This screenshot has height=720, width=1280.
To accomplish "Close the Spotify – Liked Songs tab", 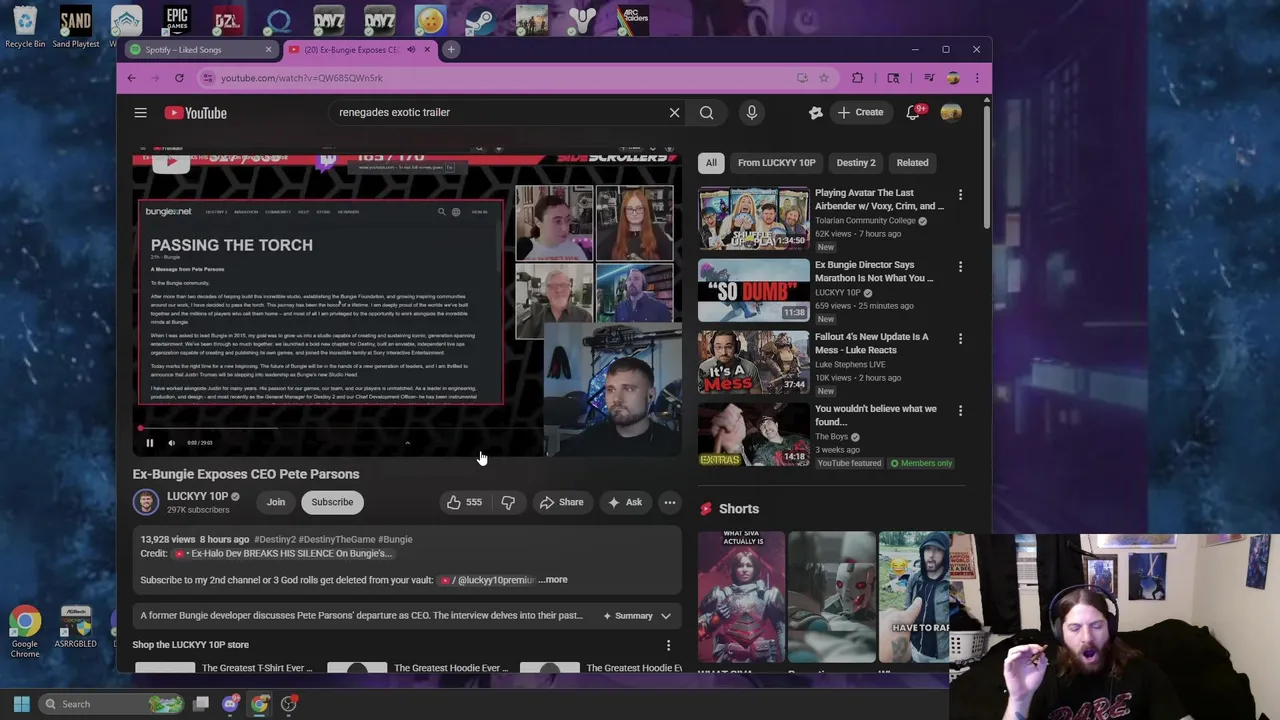I will [268, 50].
